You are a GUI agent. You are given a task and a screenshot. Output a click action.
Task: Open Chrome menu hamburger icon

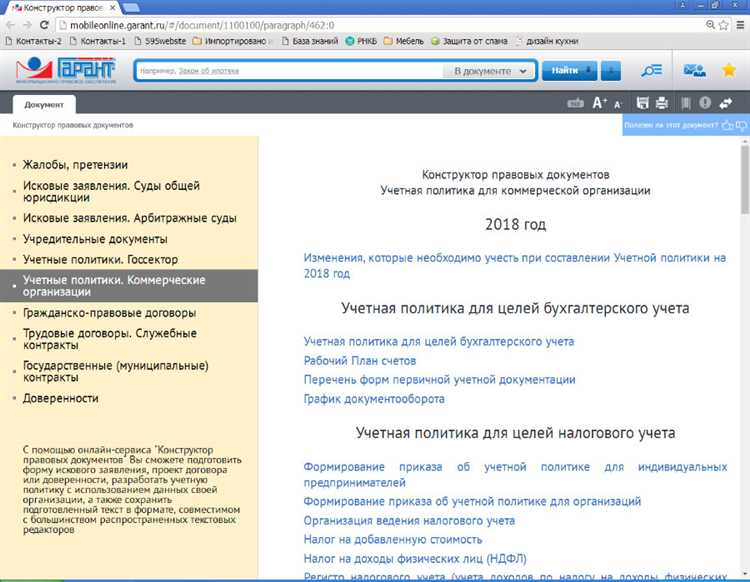tap(740, 25)
